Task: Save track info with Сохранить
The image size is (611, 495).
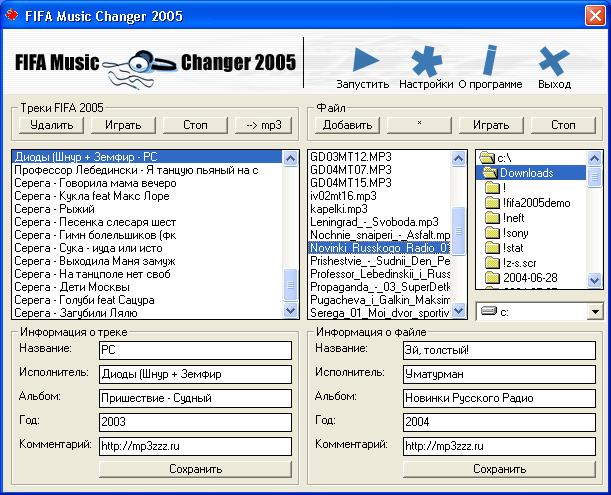Action: click(x=195, y=469)
